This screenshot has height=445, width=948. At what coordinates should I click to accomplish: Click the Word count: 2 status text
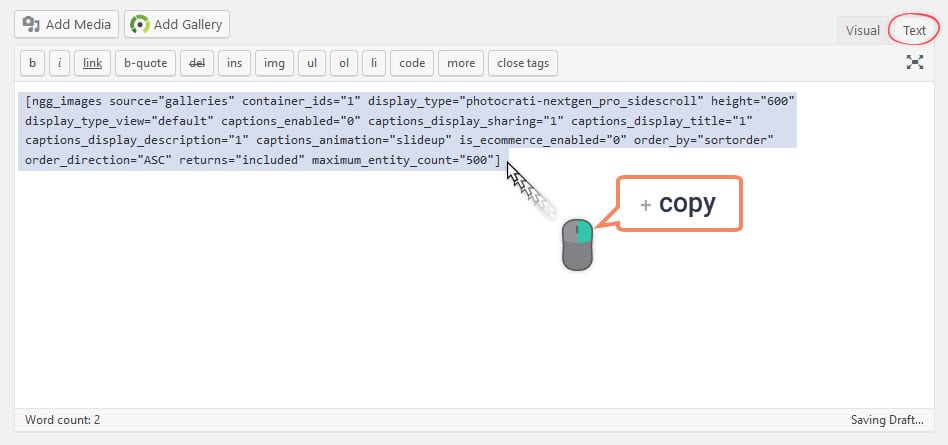[x=63, y=420]
